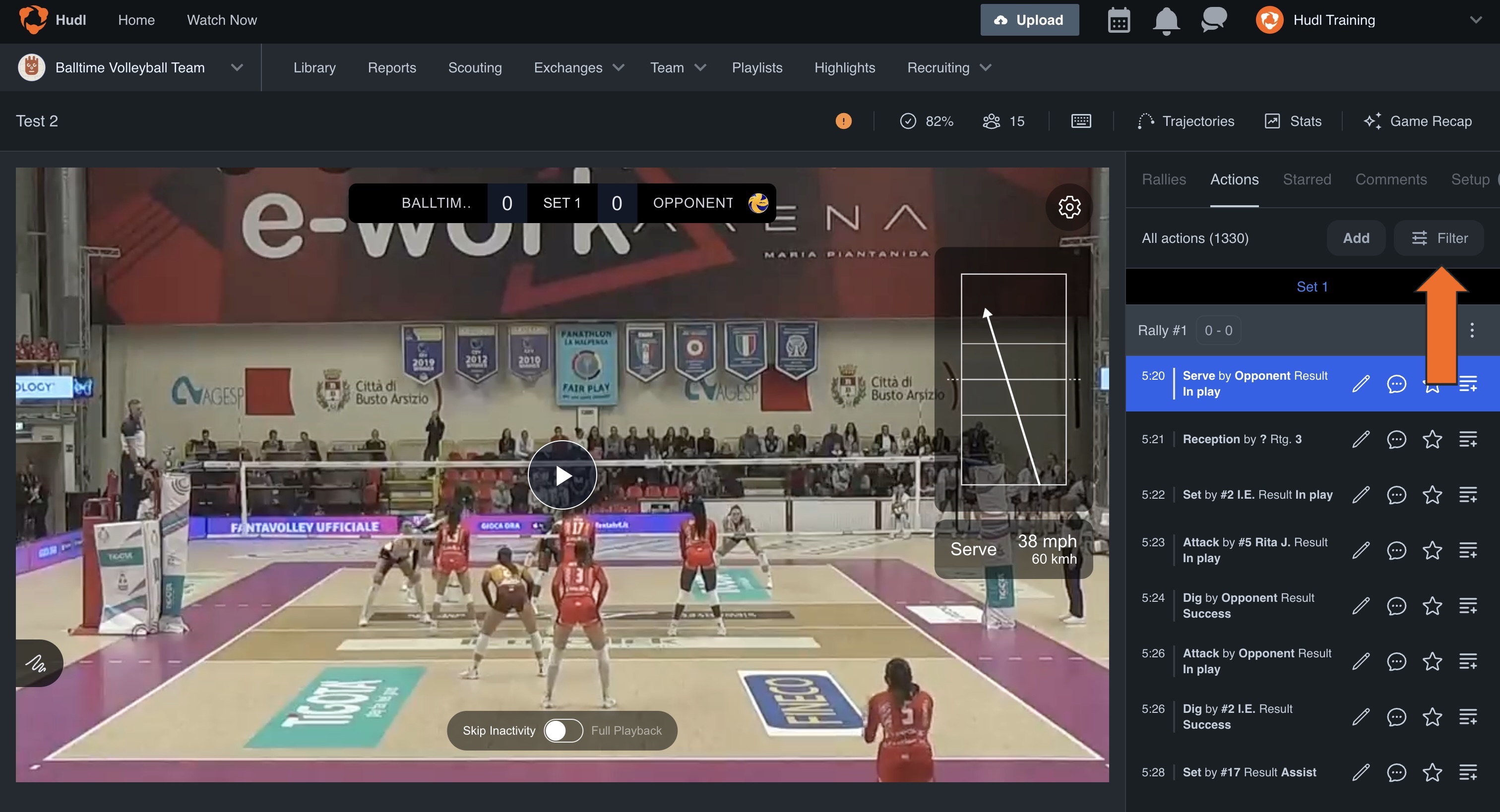This screenshot has width=1500, height=812.
Task: Open Game Recap
Action: tap(1417, 121)
